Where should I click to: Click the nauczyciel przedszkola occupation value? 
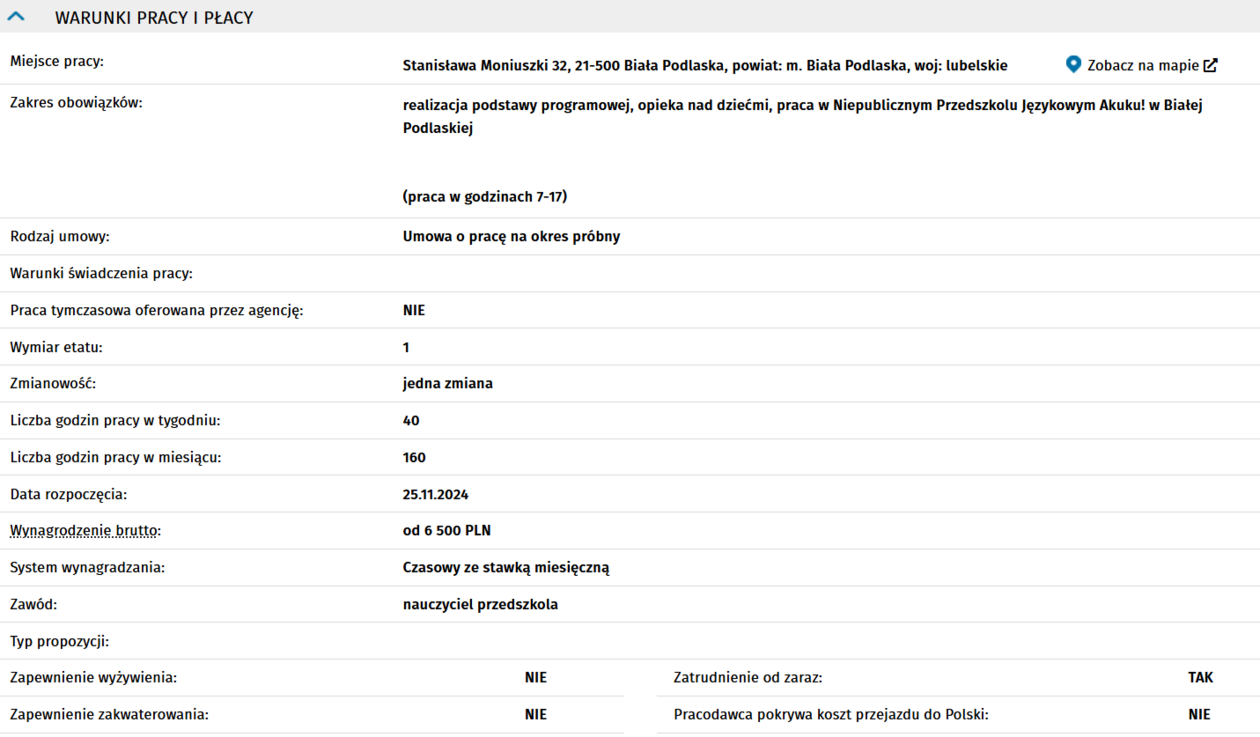pos(480,605)
